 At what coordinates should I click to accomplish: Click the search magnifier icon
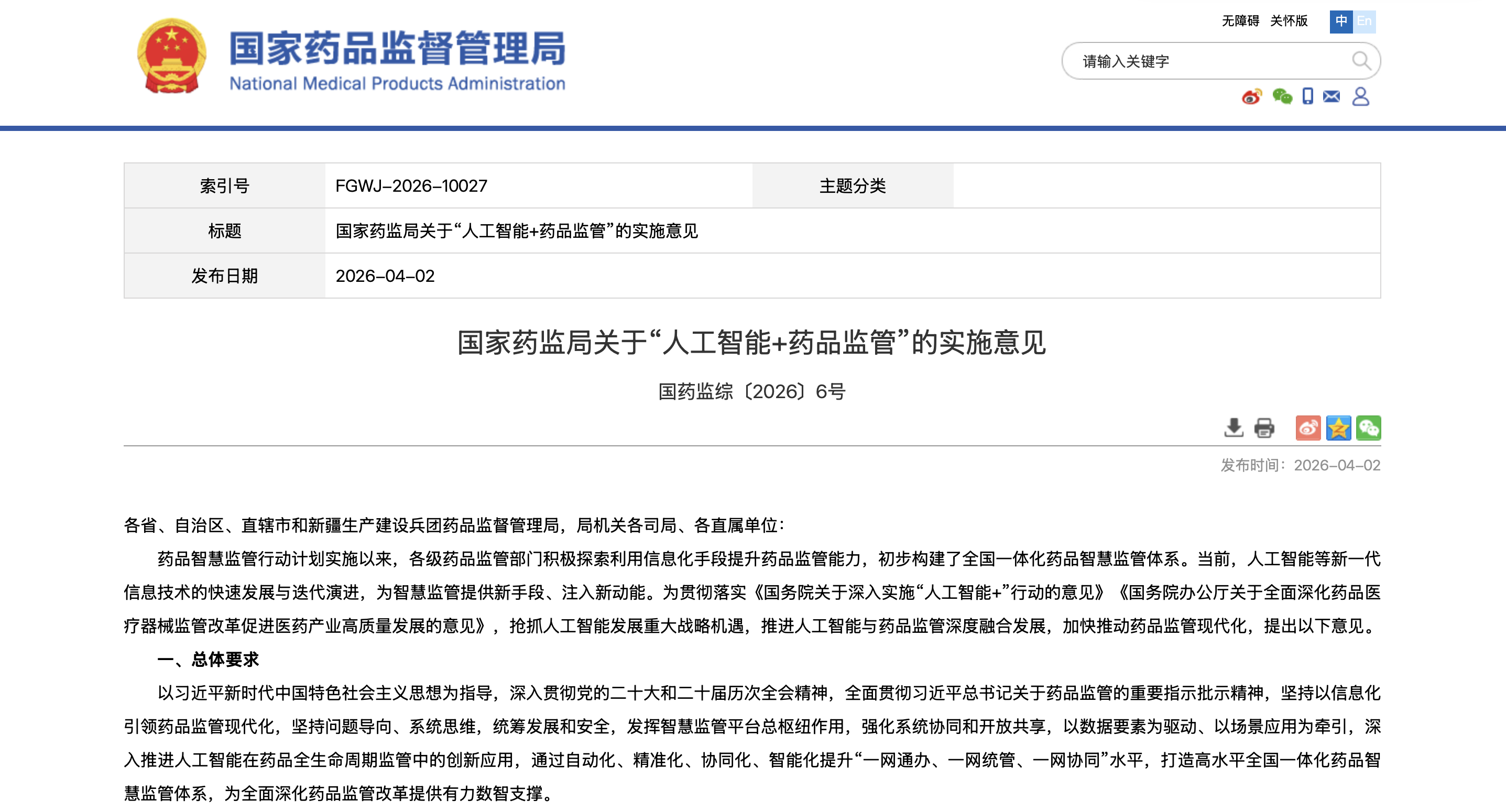(x=1360, y=60)
